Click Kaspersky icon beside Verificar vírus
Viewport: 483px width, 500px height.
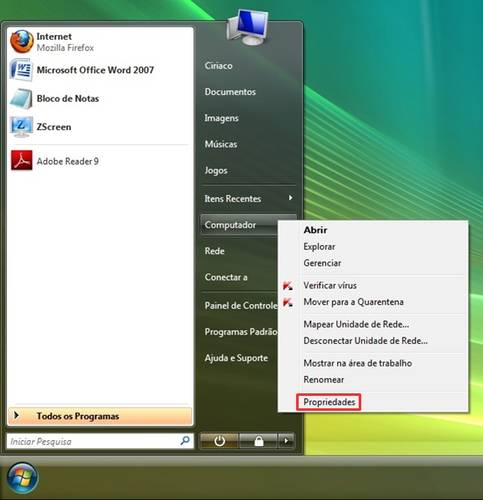(288, 286)
